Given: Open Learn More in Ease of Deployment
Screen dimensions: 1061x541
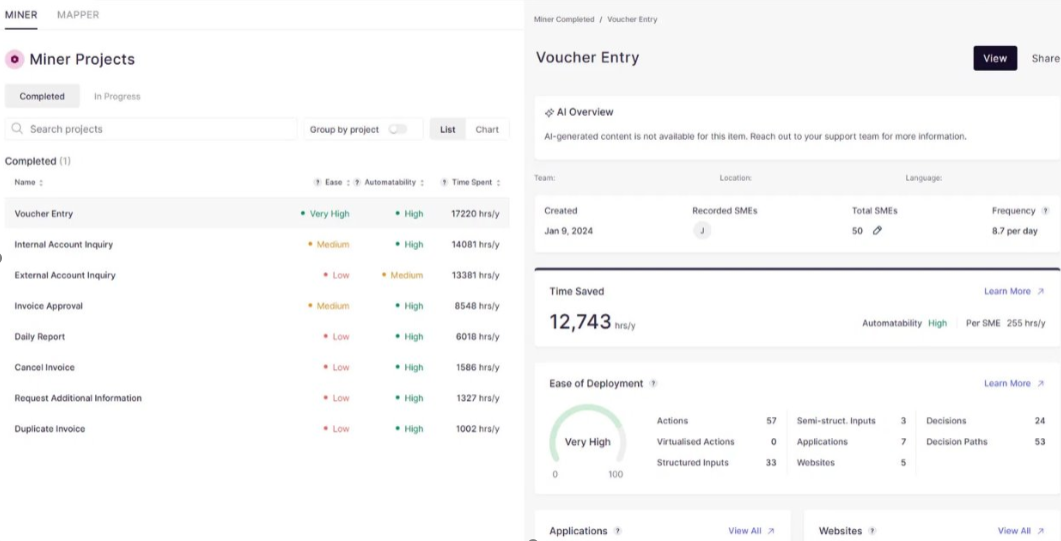Looking at the screenshot, I should (1014, 383).
